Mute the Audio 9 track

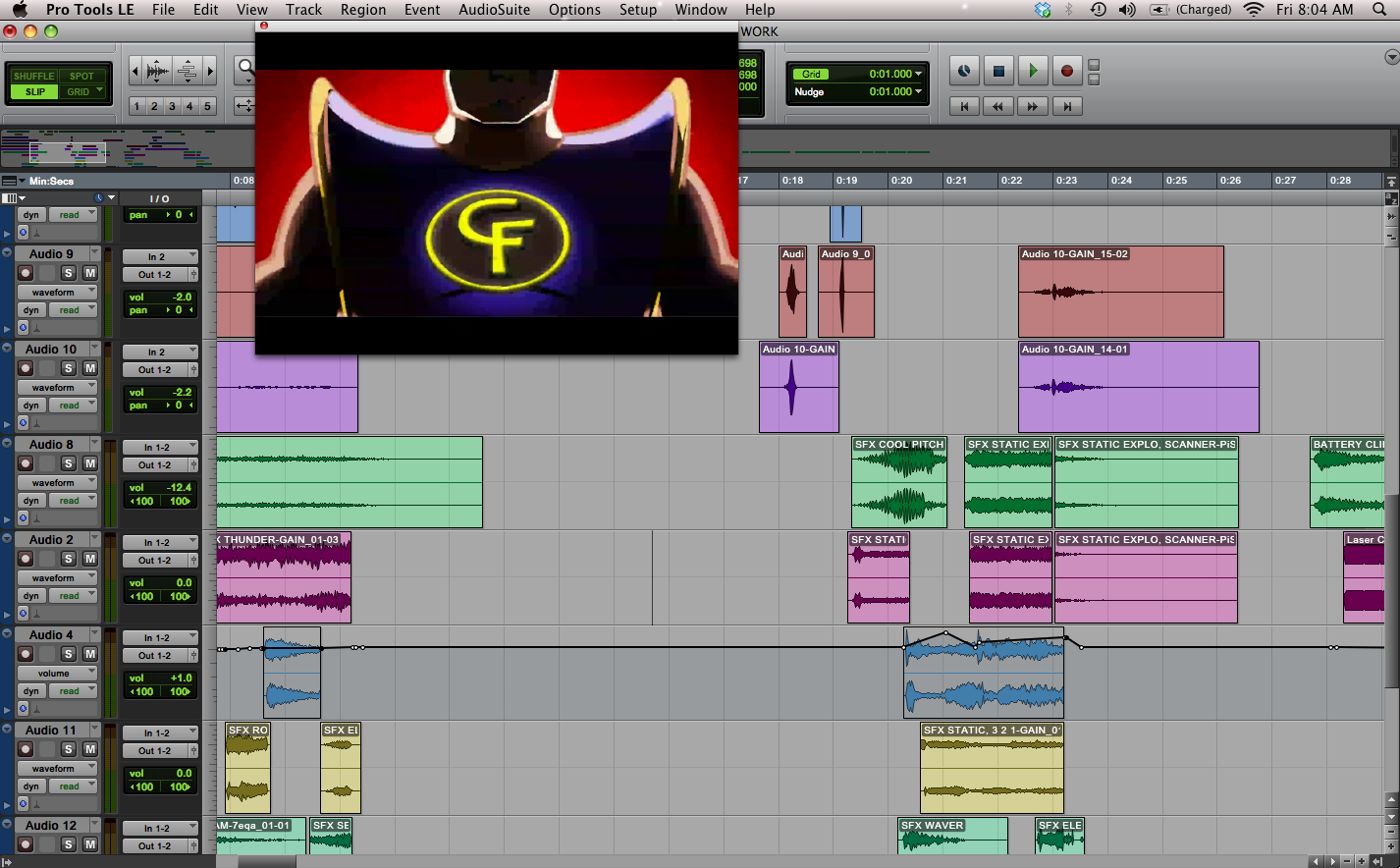click(x=89, y=273)
